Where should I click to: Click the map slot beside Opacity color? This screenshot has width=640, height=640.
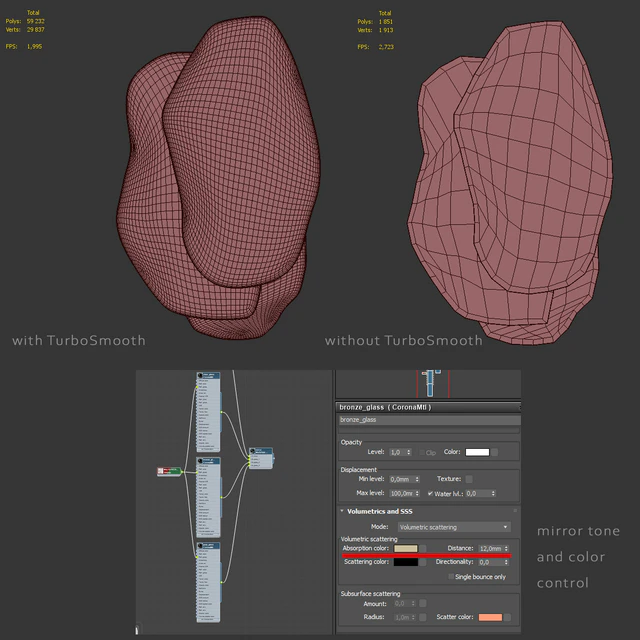tap(494, 452)
